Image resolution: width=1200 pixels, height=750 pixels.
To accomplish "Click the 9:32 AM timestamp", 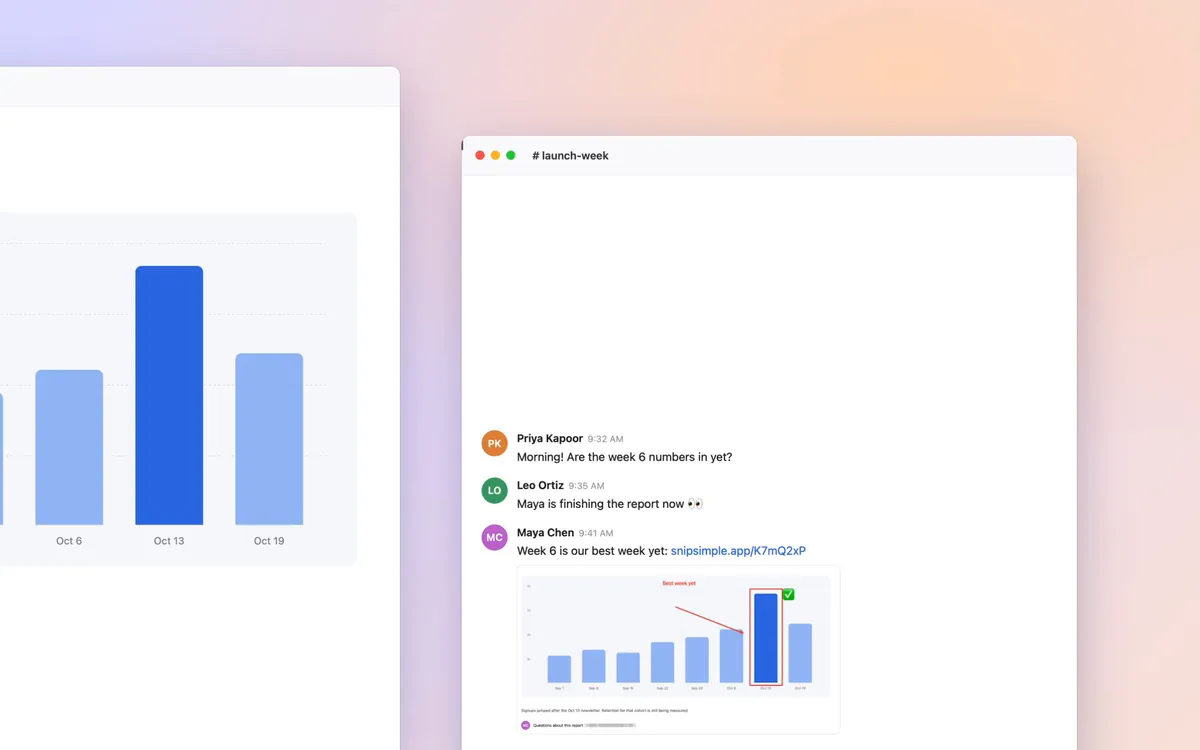I will tap(605, 439).
